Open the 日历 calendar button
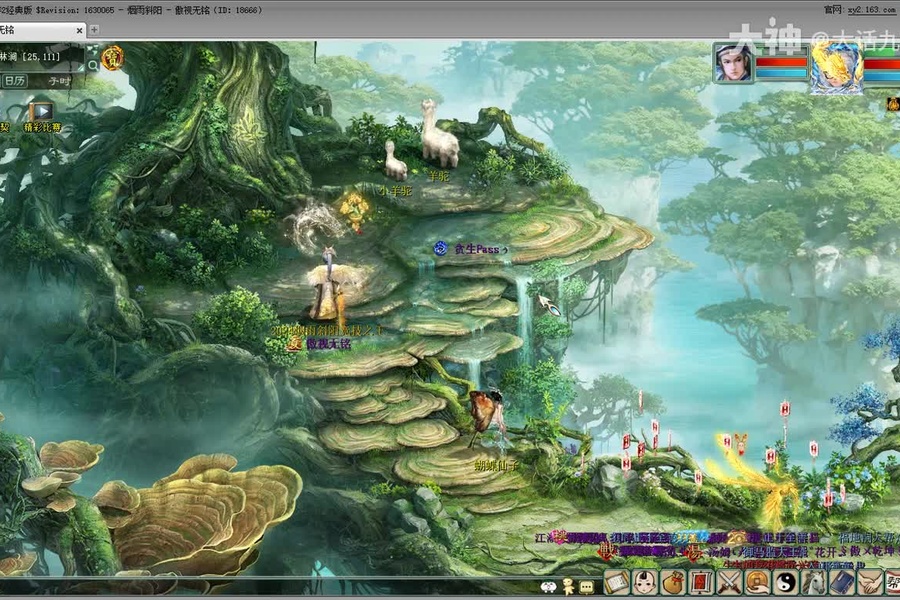The image size is (900, 600). click(x=15, y=81)
